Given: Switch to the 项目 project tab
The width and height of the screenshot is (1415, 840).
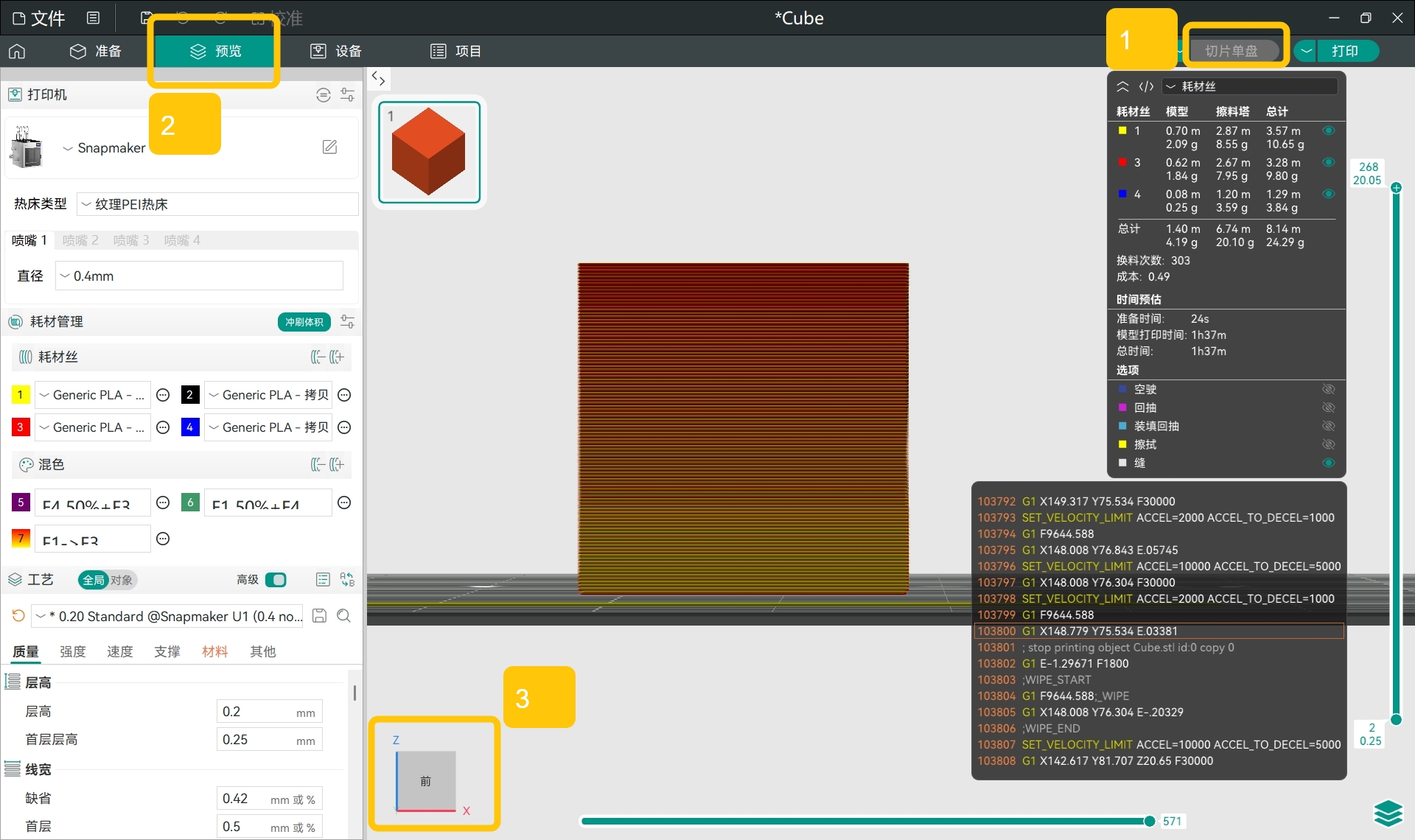Looking at the screenshot, I should 456,51.
